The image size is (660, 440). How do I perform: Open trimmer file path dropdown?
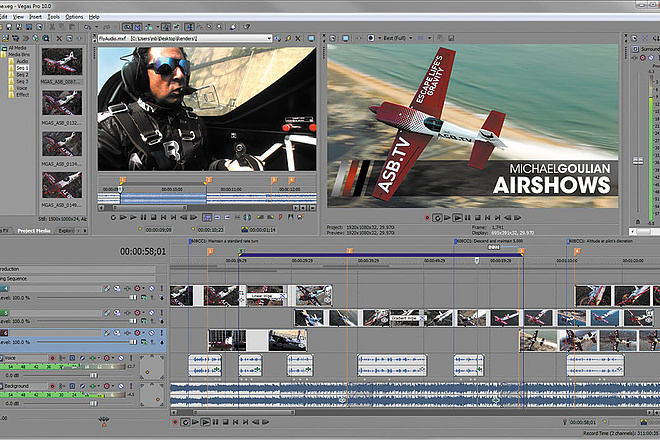point(269,38)
